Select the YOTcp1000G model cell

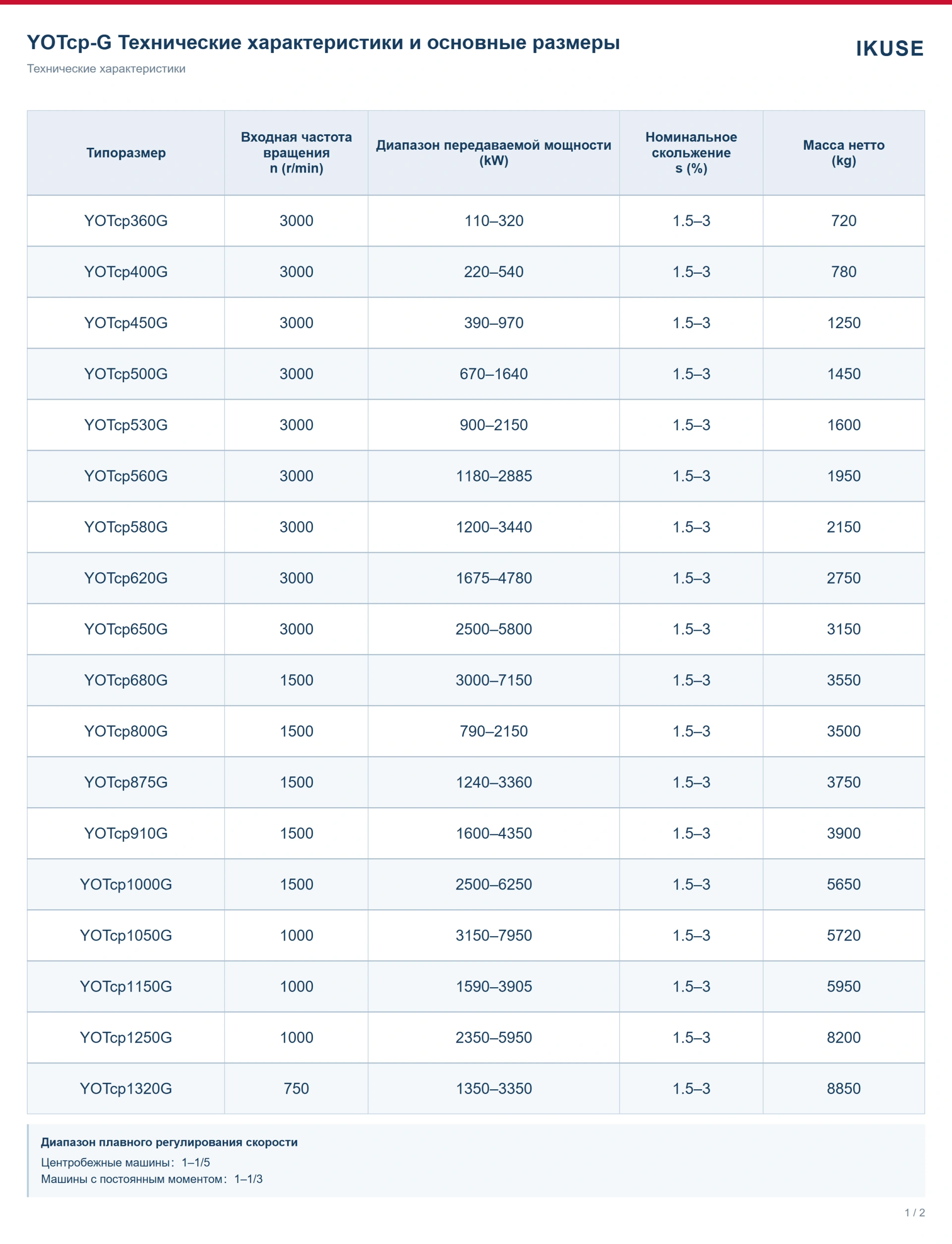point(126,884)
